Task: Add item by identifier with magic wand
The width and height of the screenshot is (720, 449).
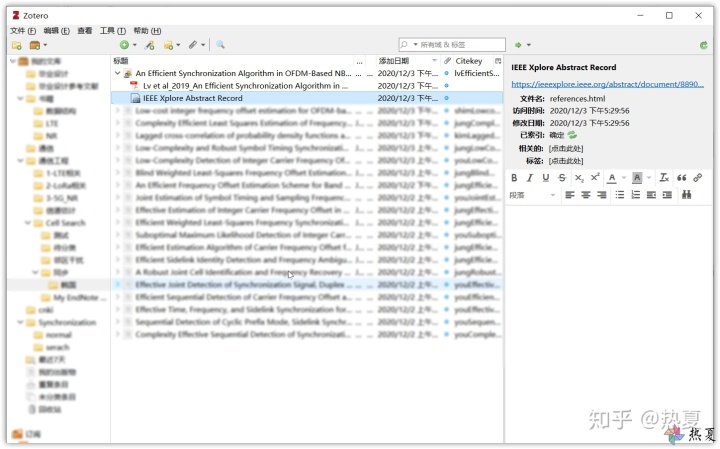Action: pyautogui.click(x=150, y=45)
